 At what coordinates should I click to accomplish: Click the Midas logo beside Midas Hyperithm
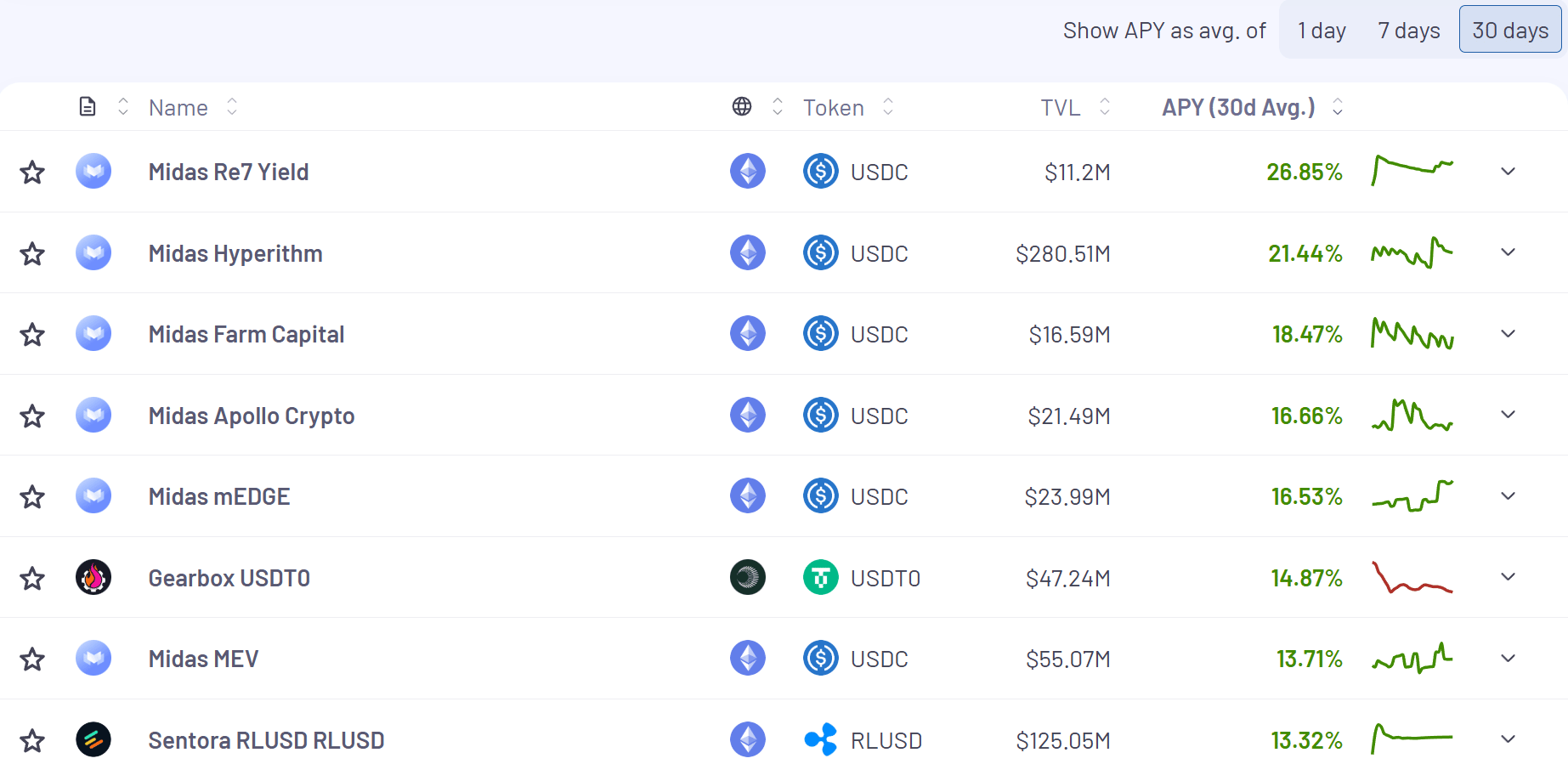93,253
